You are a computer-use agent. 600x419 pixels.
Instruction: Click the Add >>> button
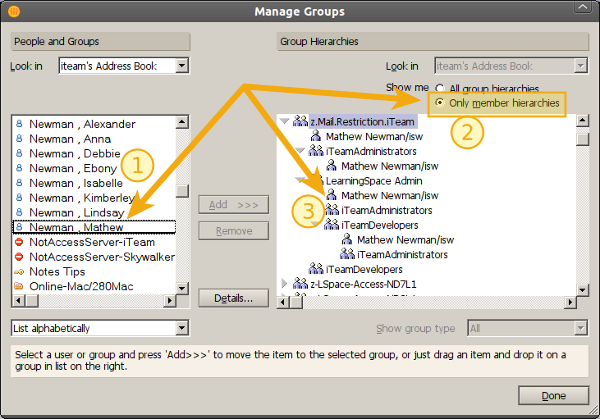pyautogui.click(x=233, y=205)
